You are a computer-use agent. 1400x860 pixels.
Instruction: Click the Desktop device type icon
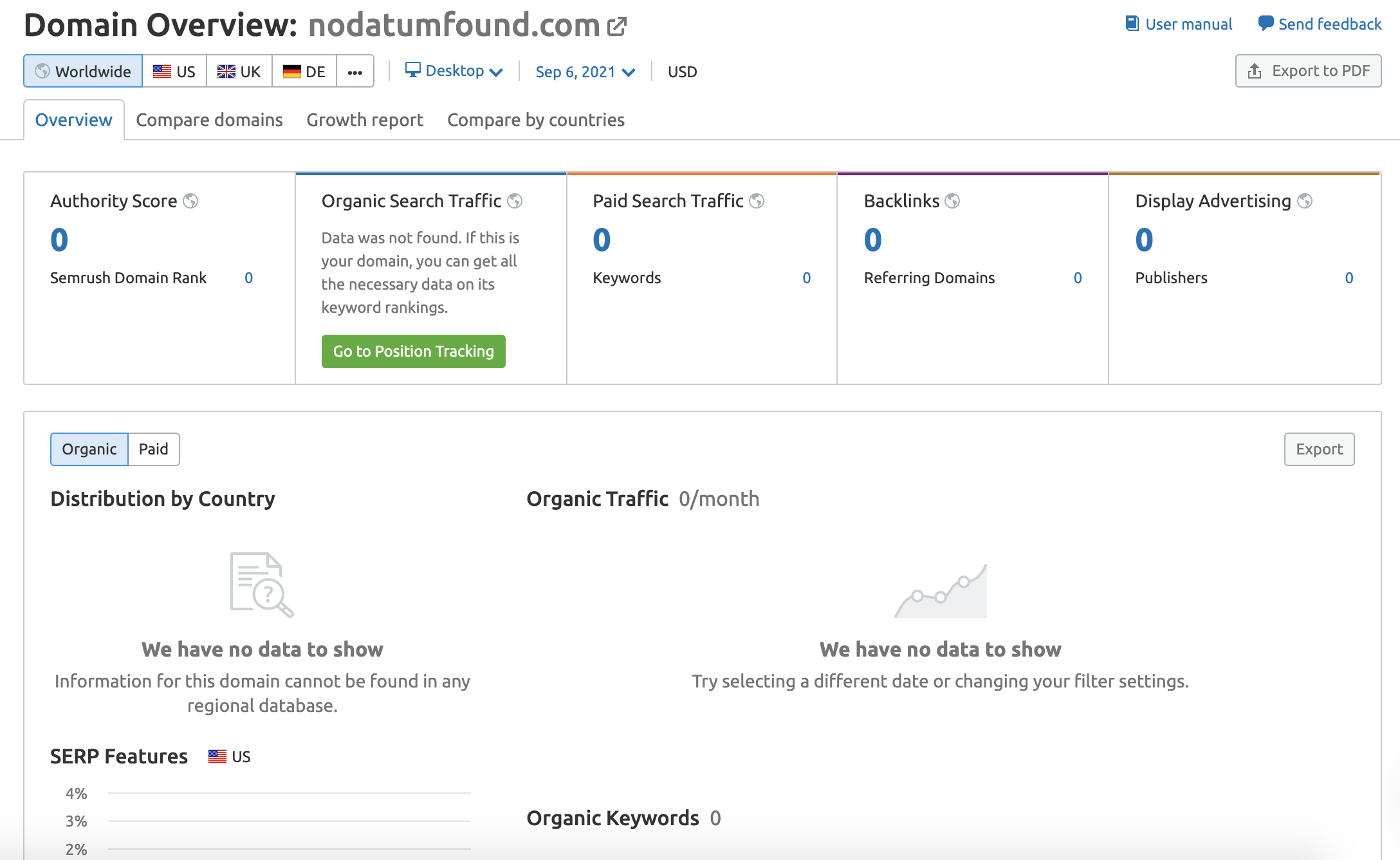[411, 70]
